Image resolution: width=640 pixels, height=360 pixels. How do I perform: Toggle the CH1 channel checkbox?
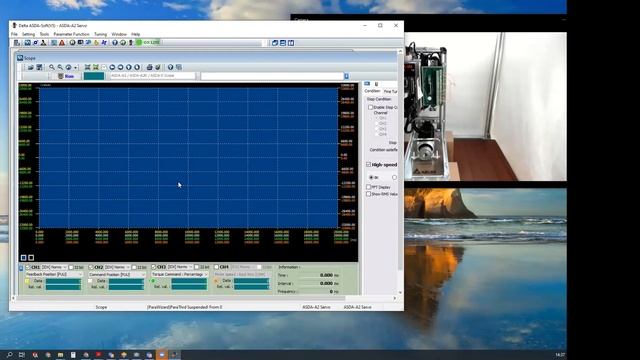point(28,267)
